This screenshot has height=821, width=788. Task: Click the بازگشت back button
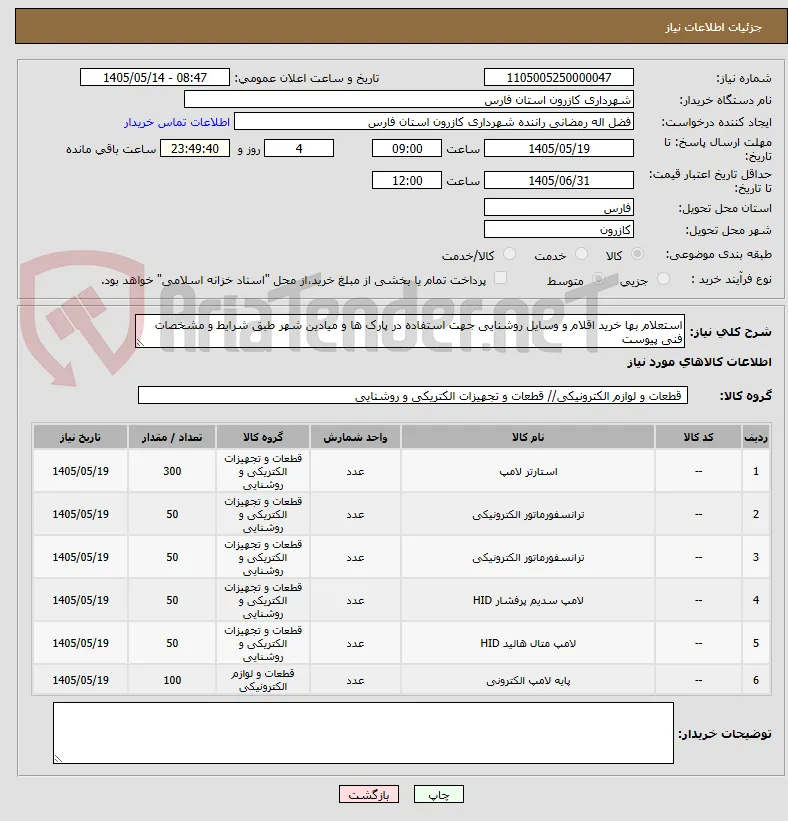coord(369,794)
